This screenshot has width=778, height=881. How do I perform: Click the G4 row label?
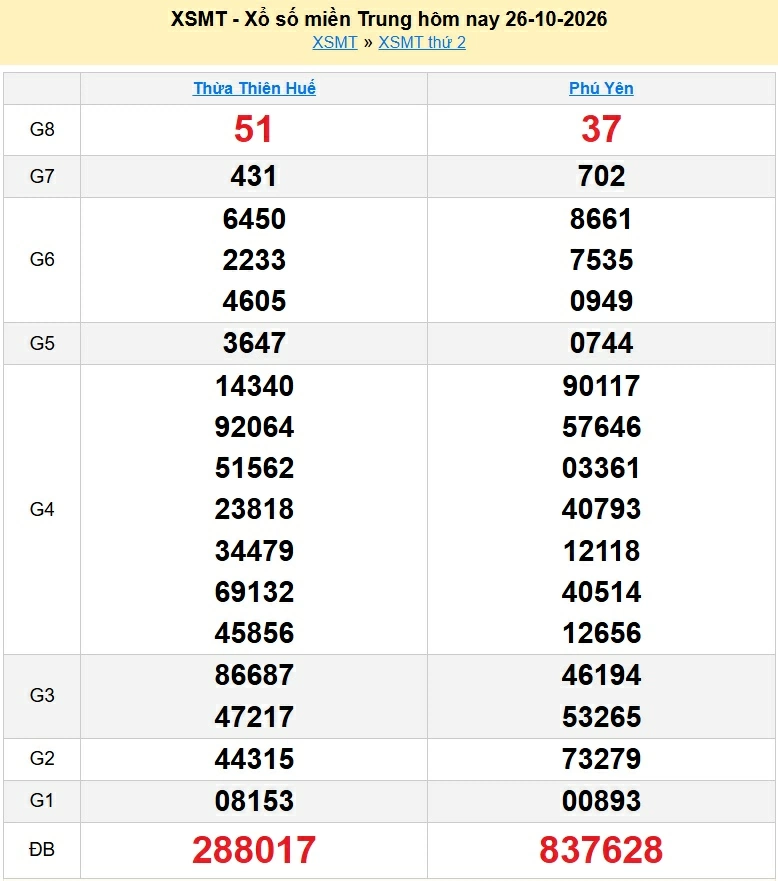42,509
